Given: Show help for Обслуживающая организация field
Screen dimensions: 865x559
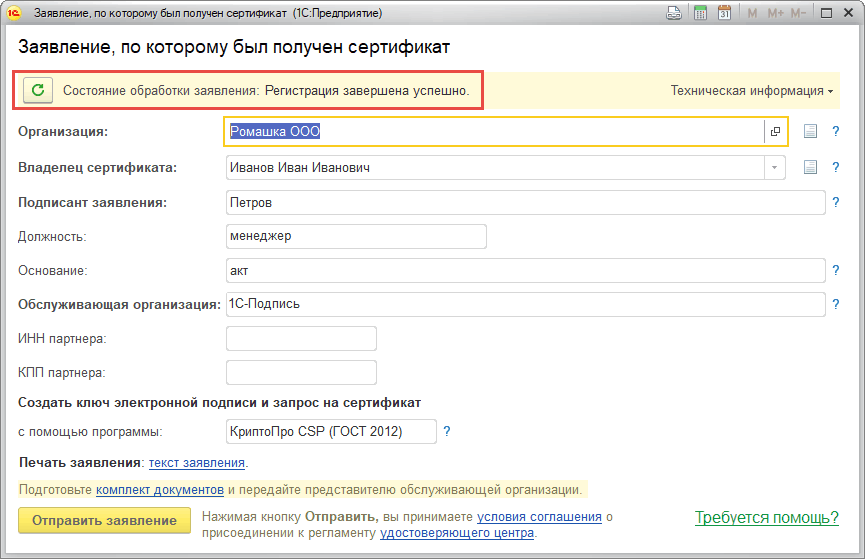Looking at the screenshot, I should tap(834, 303).
